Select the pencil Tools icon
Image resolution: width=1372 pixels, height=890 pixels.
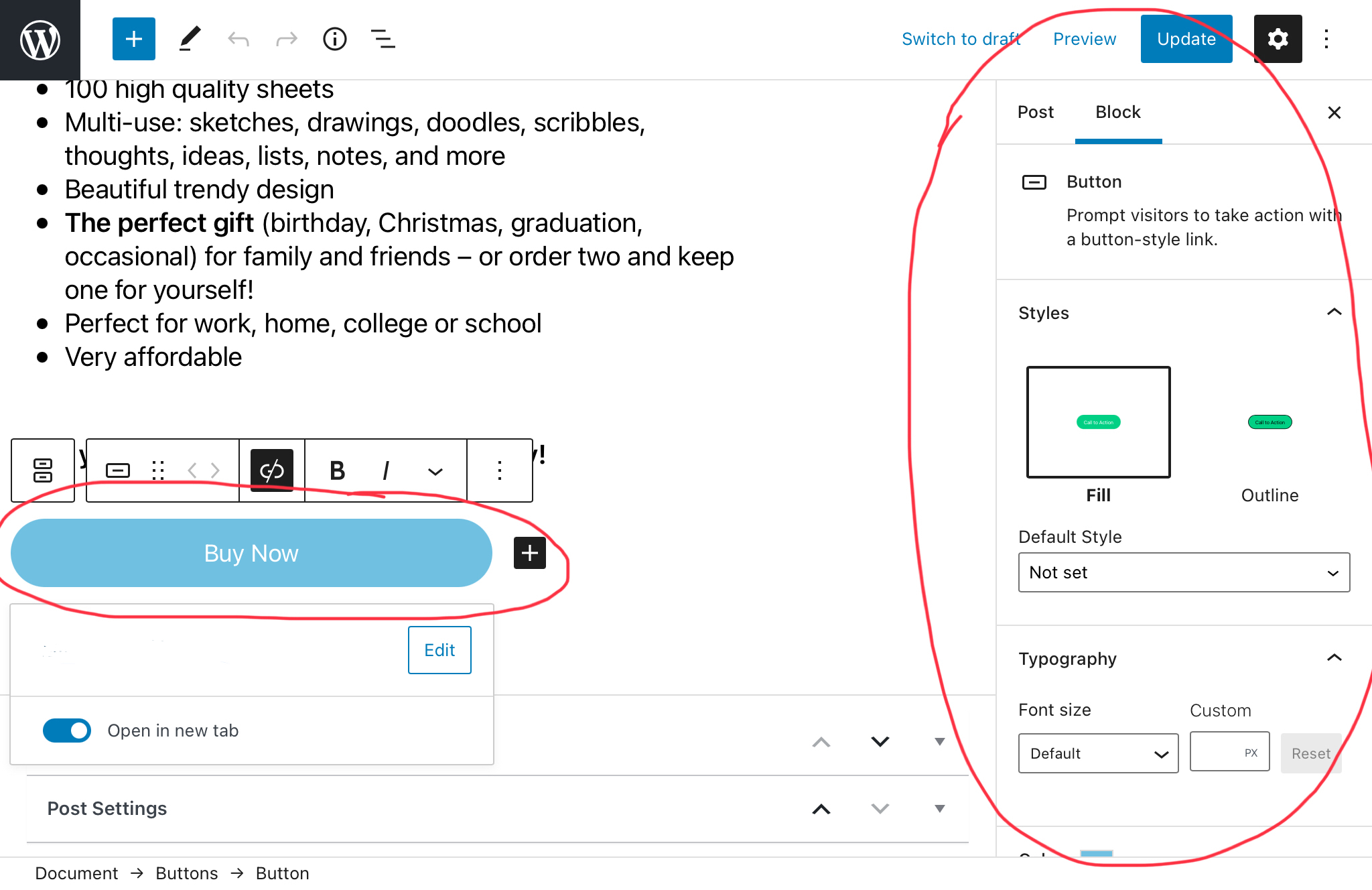190,39
